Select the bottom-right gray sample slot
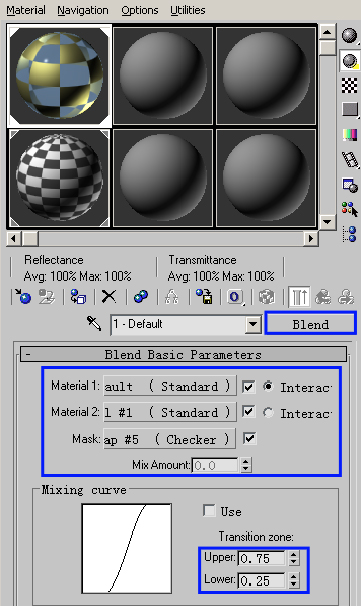 pyautogui.click(x=266, y=178)
